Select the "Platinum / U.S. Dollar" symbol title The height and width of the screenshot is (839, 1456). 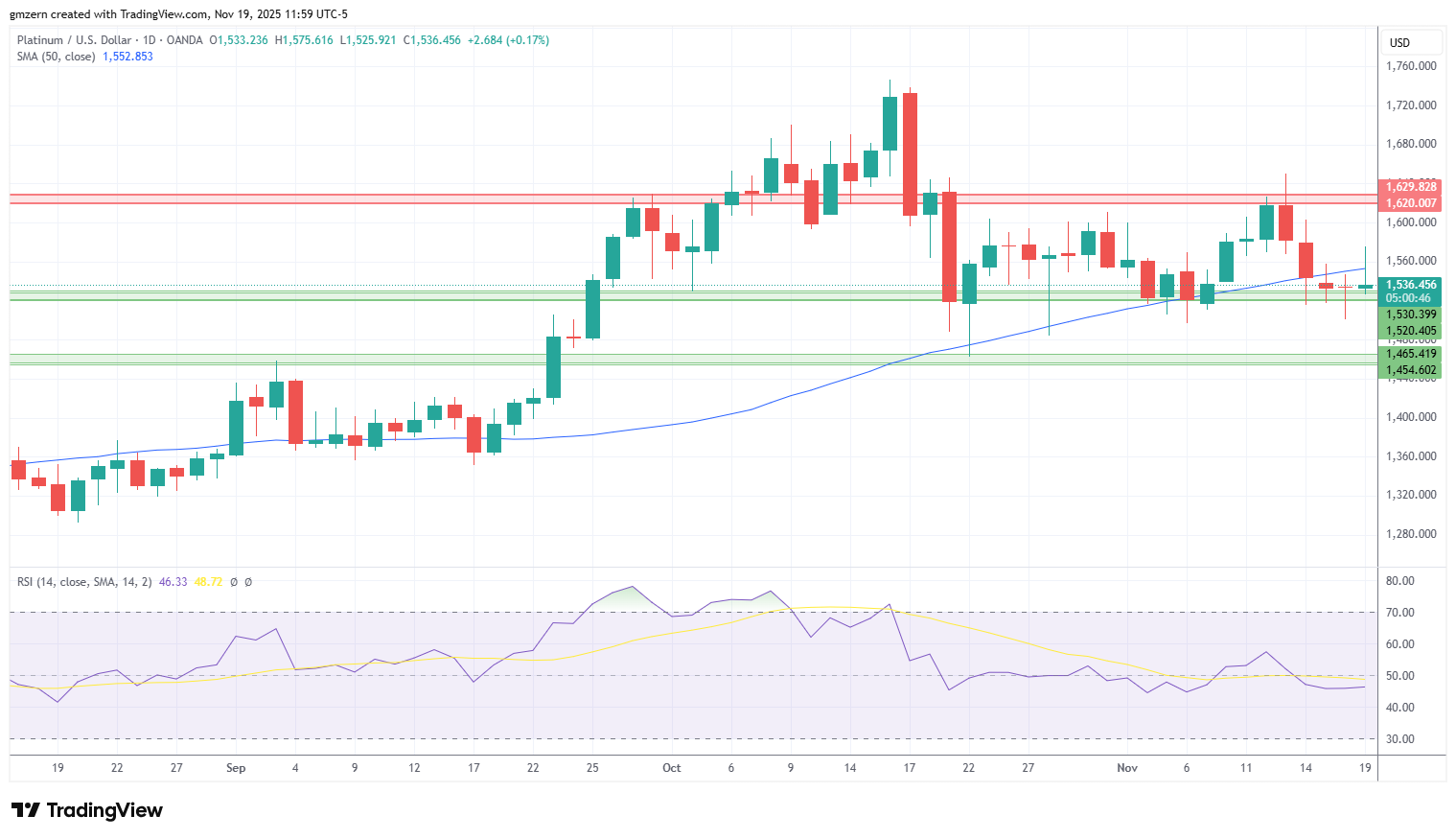[75, 40]
